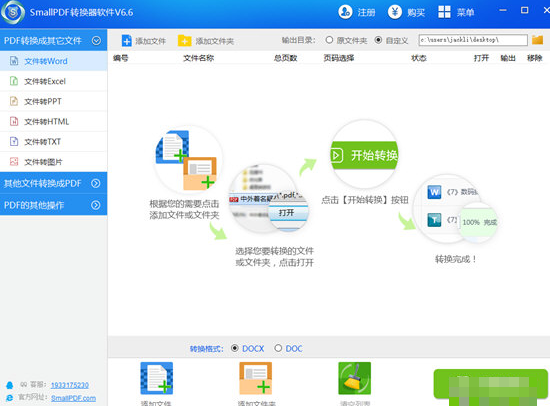Click the PPT file icon in sidebar
Screen dimensions: 550x406
(14, 101)
